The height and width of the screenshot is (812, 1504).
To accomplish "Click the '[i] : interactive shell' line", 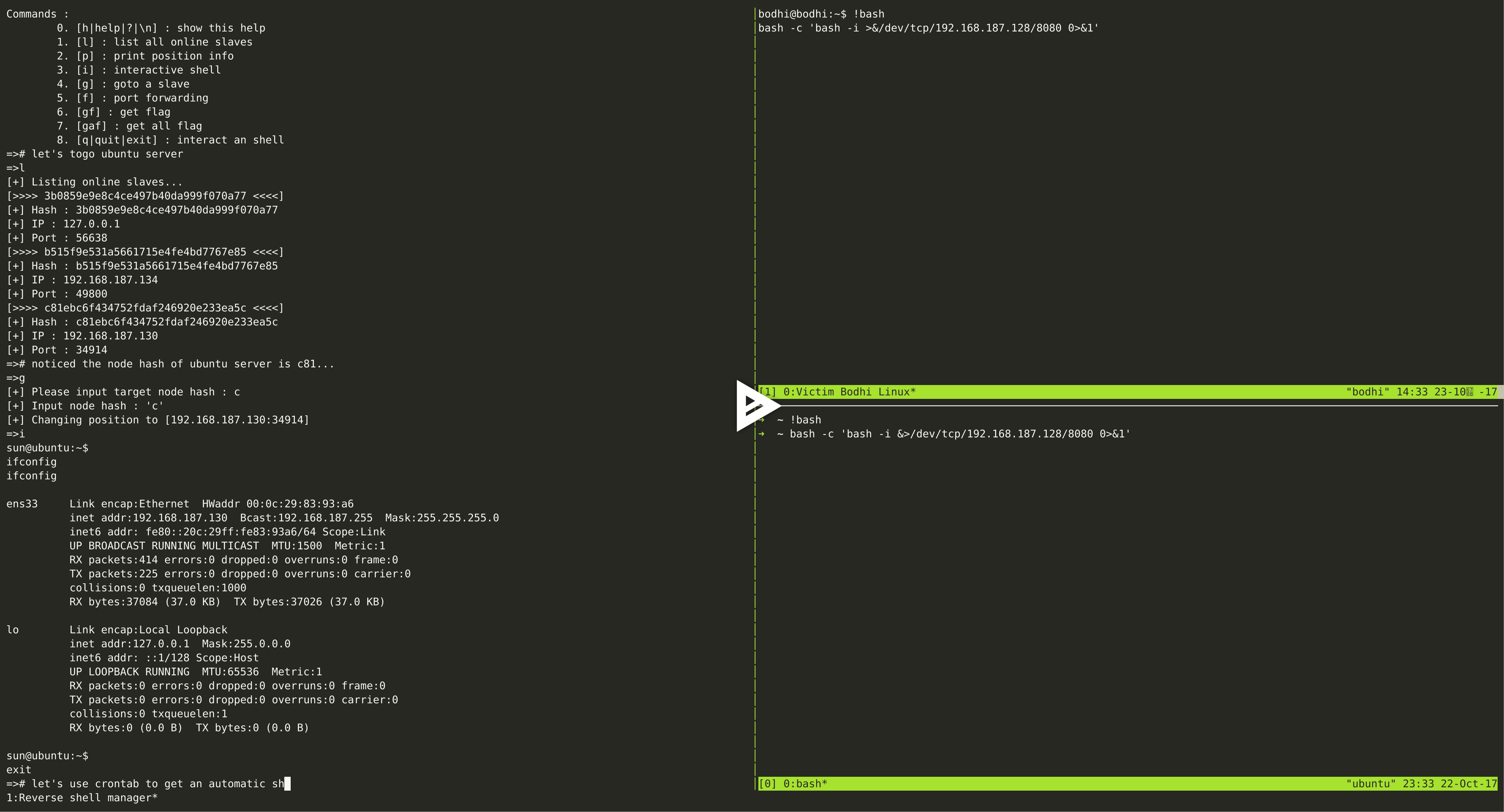I will (x=138, y=70).
